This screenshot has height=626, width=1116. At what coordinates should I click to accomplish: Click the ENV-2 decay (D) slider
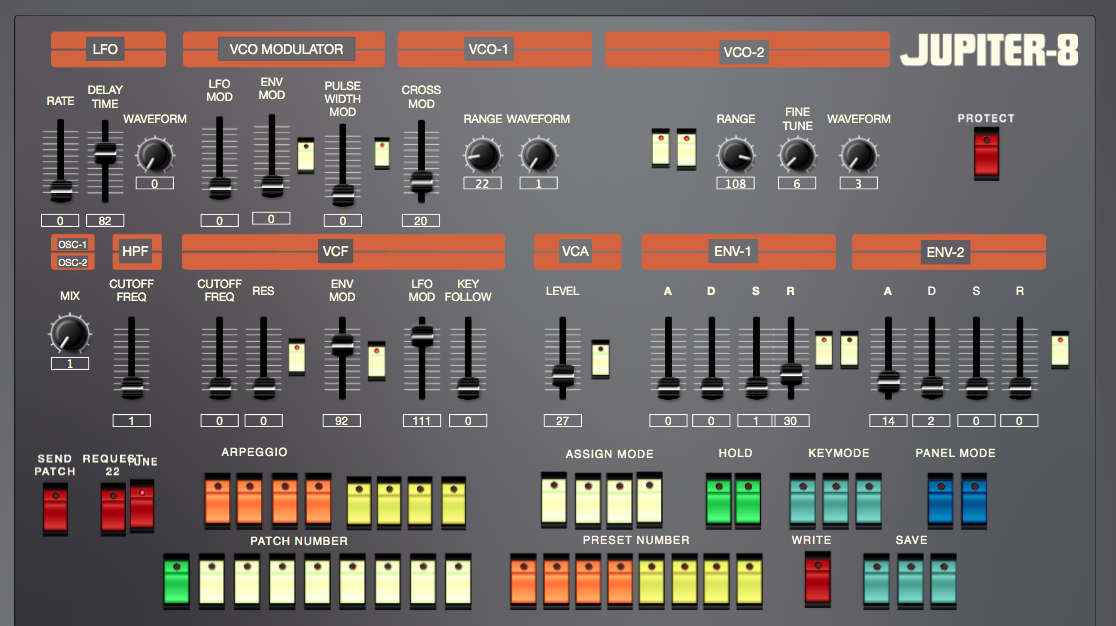click(x=932, y=358)
